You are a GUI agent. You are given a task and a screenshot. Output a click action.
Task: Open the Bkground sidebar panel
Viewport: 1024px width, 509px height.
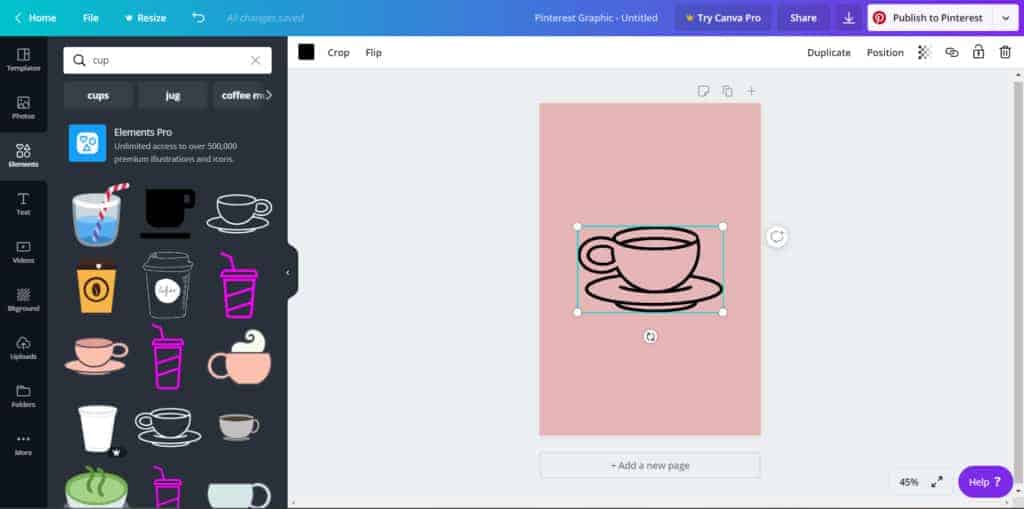pyautogui.click(x=24, y=300)
